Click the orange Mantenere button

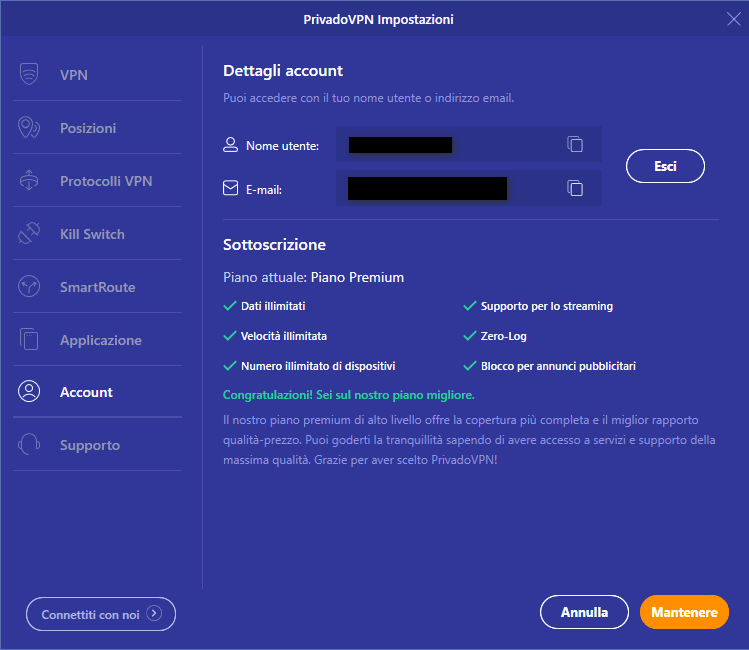point(684,612)
